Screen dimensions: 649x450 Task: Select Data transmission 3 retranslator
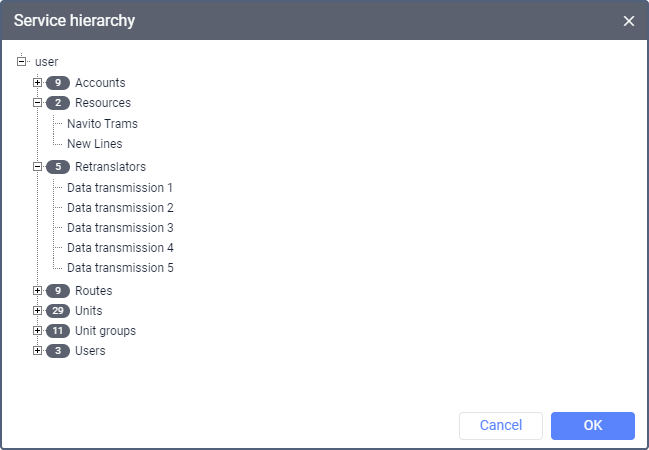pos(120,228)
